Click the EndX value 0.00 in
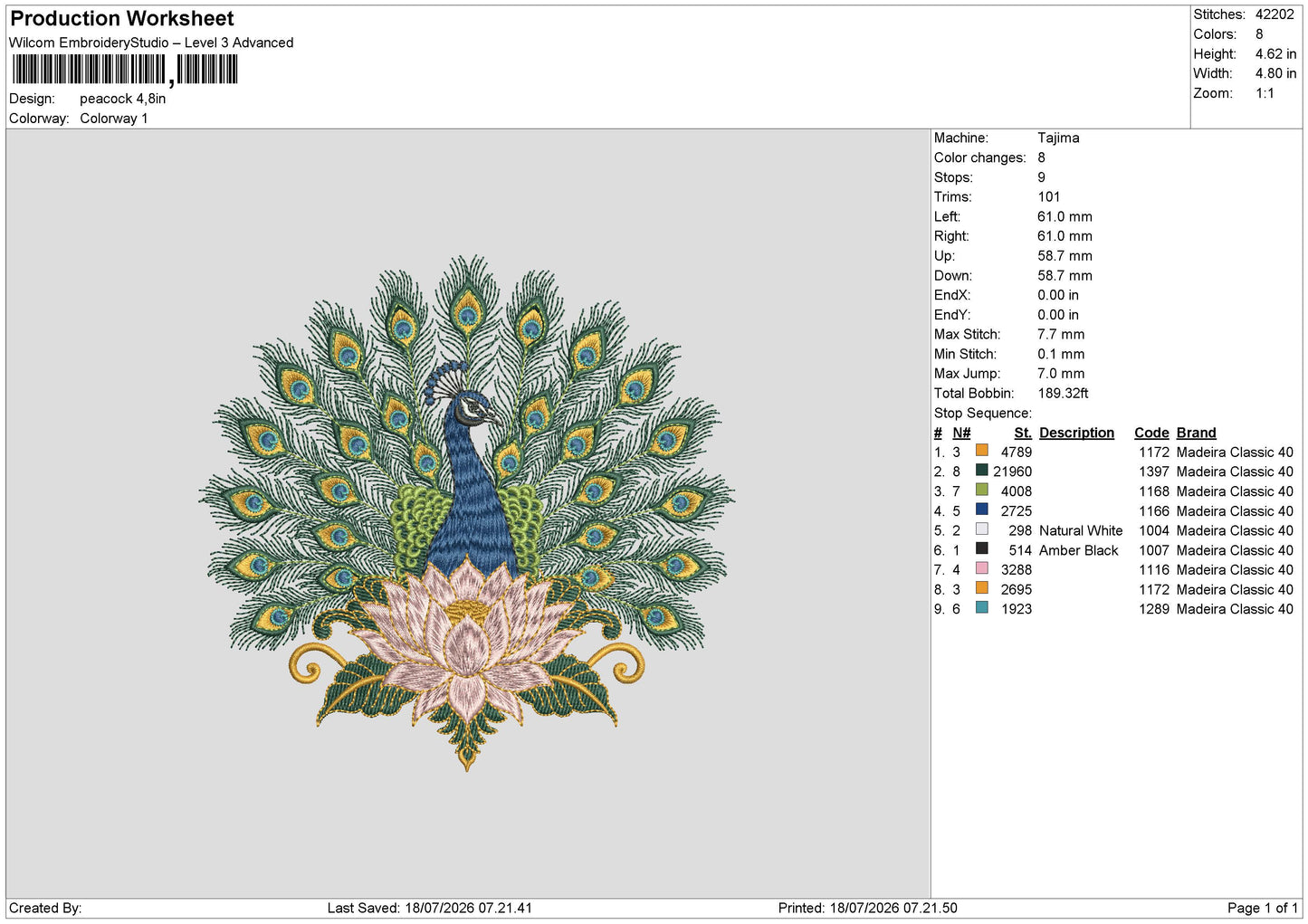The width and height of the screenshot is (1308, 924). pos(1058,295)
